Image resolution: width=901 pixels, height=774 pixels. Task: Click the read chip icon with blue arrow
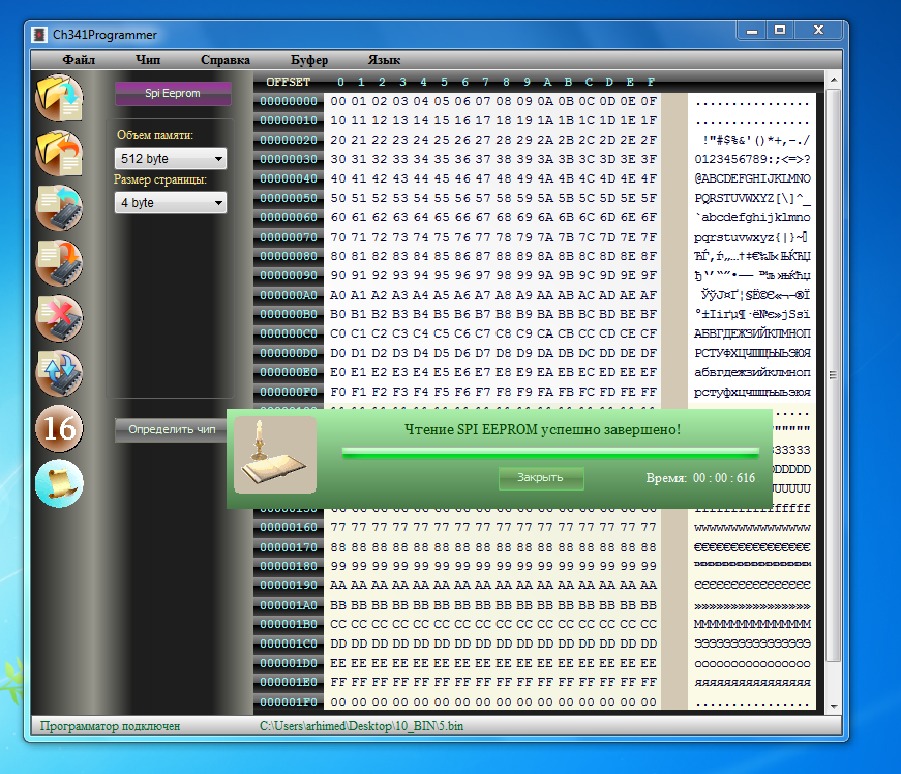(59, 208)
